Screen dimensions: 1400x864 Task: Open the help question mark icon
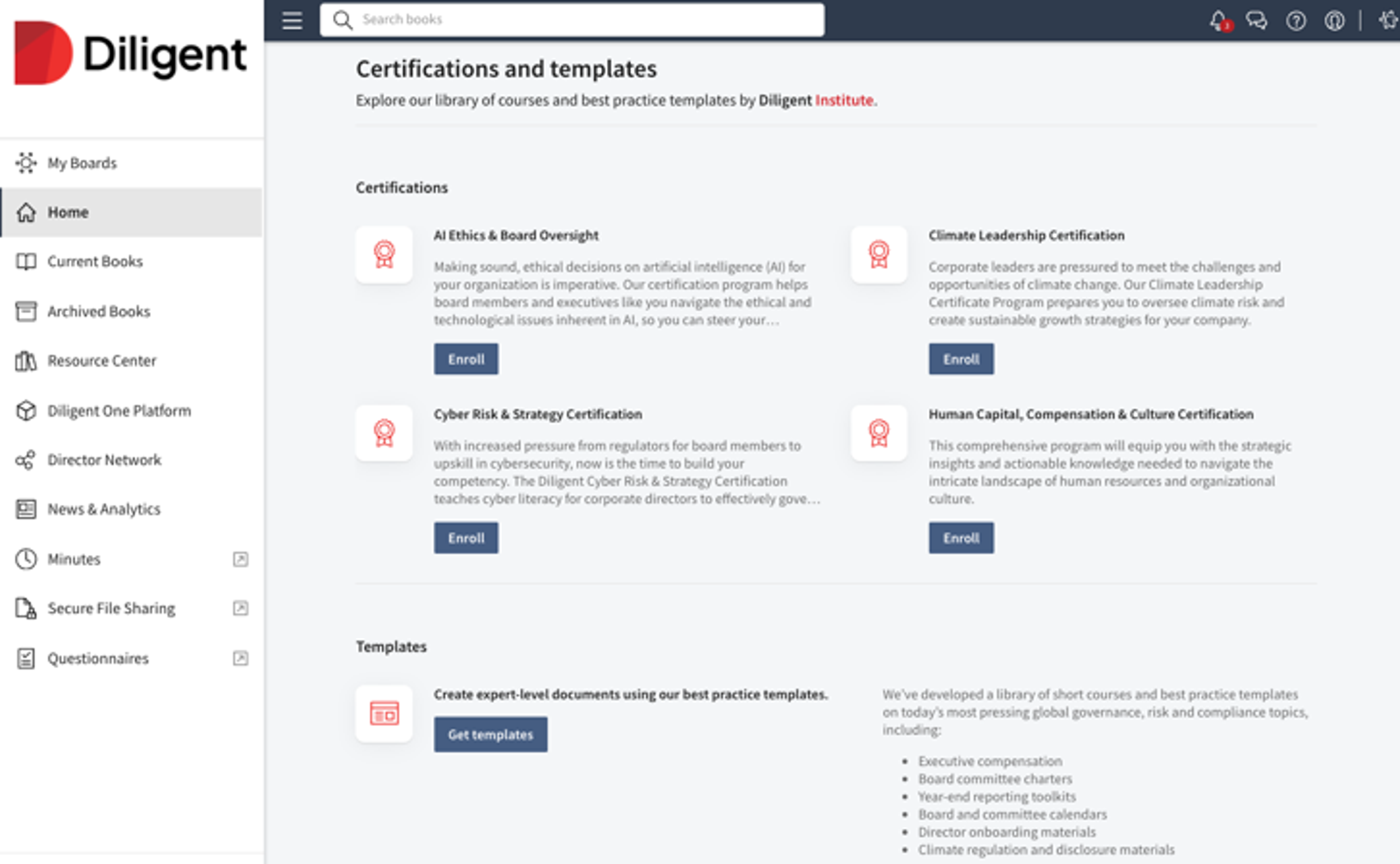(1295, 21)
